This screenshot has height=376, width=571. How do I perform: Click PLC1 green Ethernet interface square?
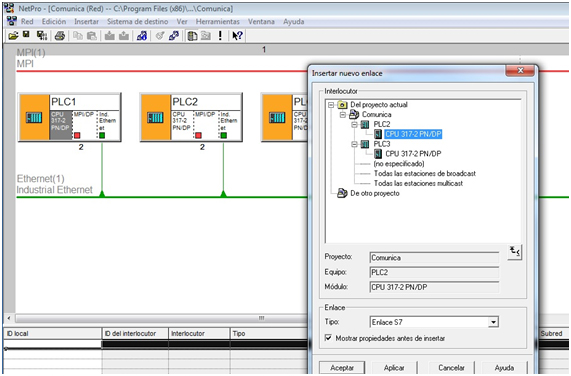[x=102, y=135]
